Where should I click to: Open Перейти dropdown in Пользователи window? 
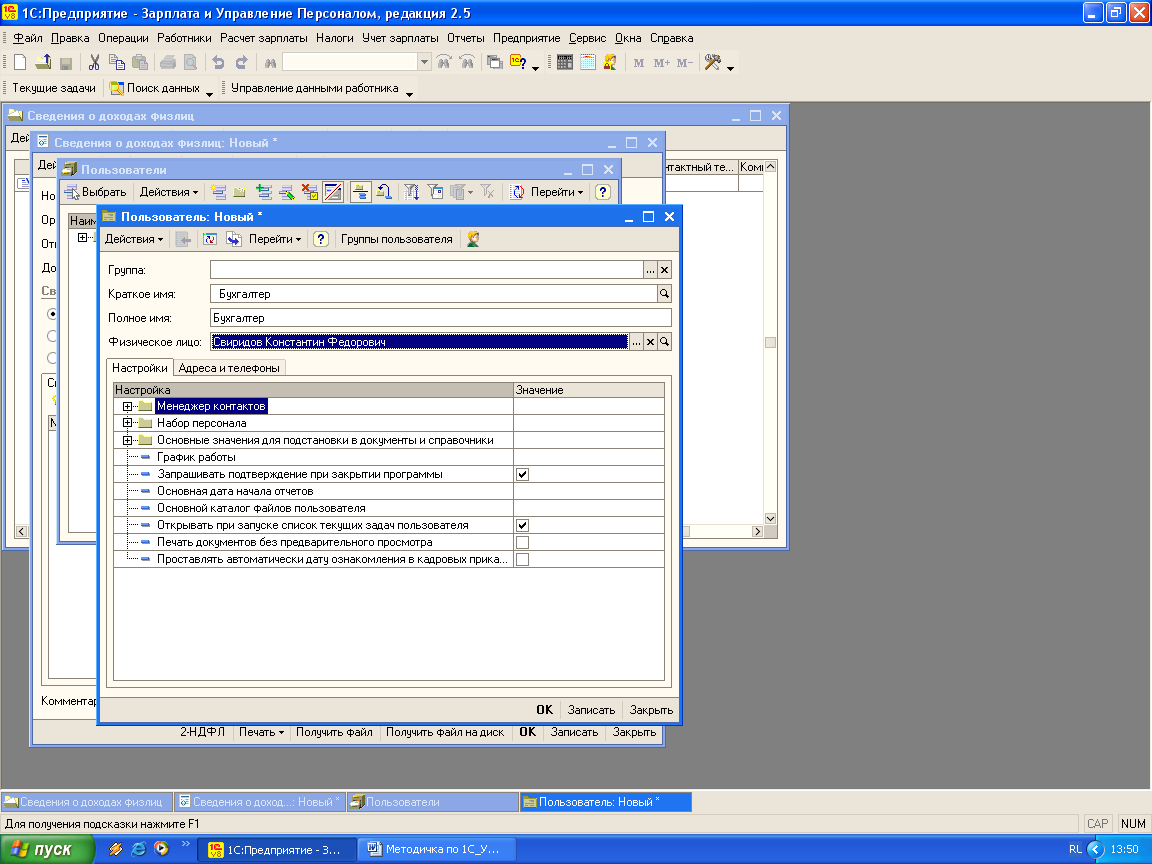click(557, 192)
